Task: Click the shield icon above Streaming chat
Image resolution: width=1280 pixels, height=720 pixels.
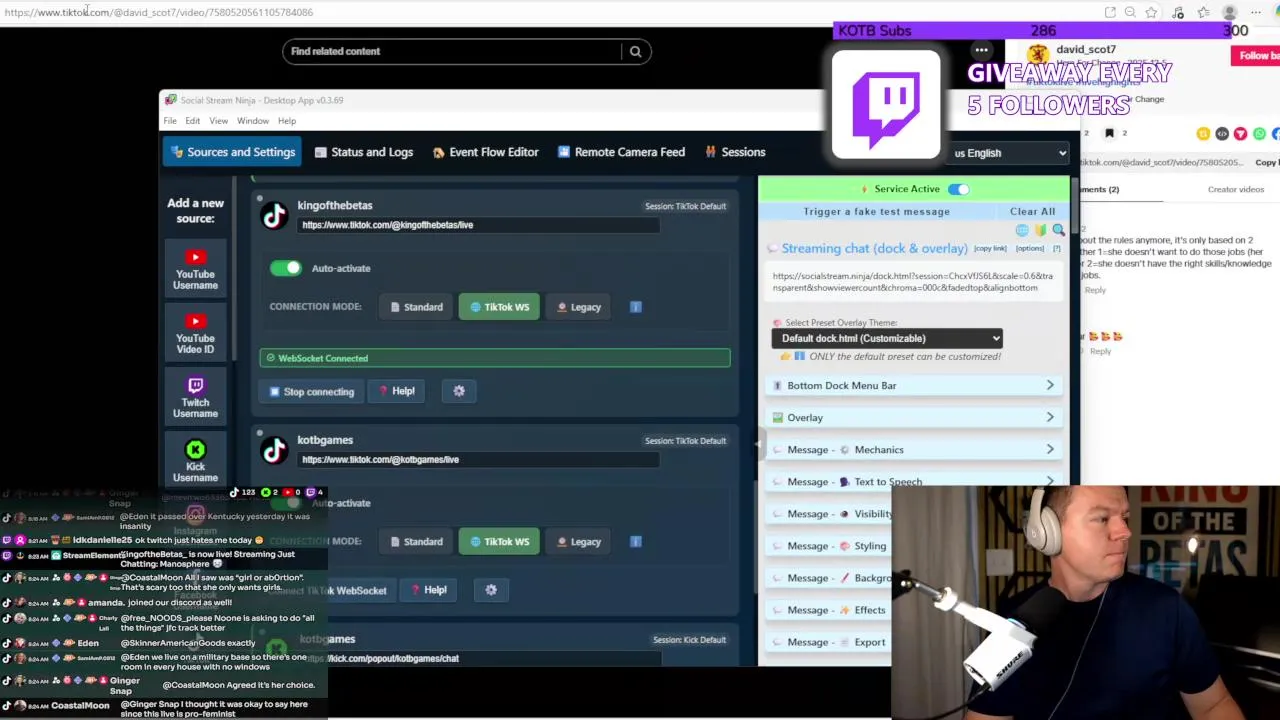Action: click(1040, 230)
